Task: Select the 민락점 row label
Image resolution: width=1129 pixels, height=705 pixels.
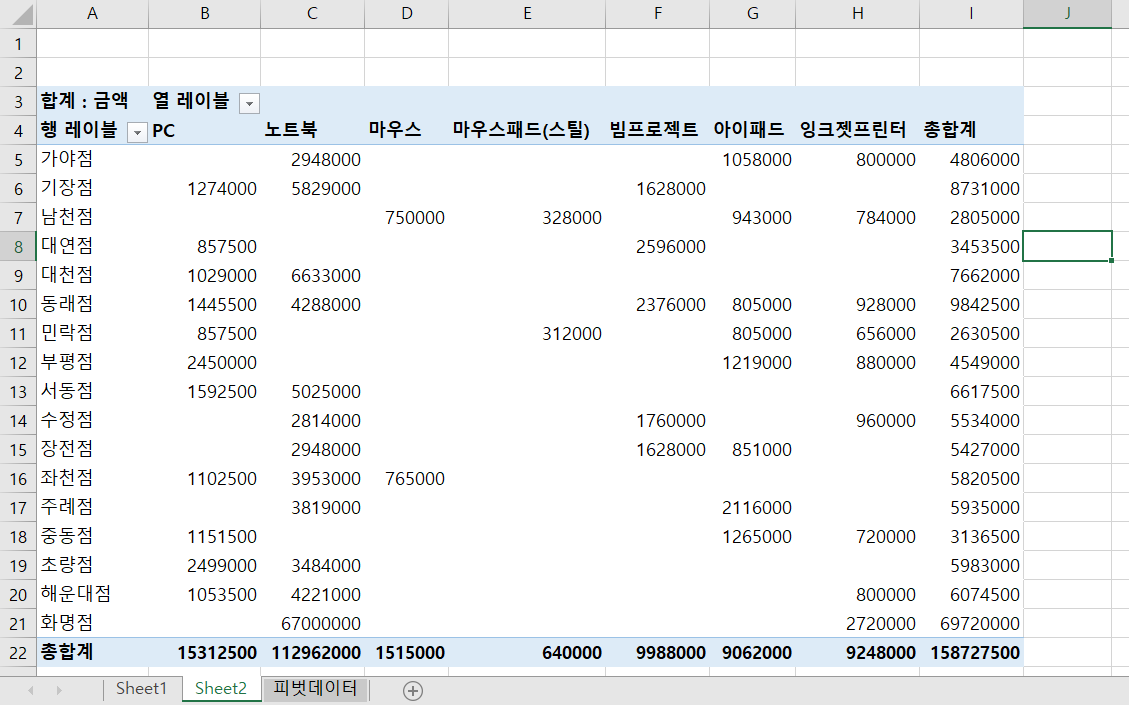Action: 92,333
